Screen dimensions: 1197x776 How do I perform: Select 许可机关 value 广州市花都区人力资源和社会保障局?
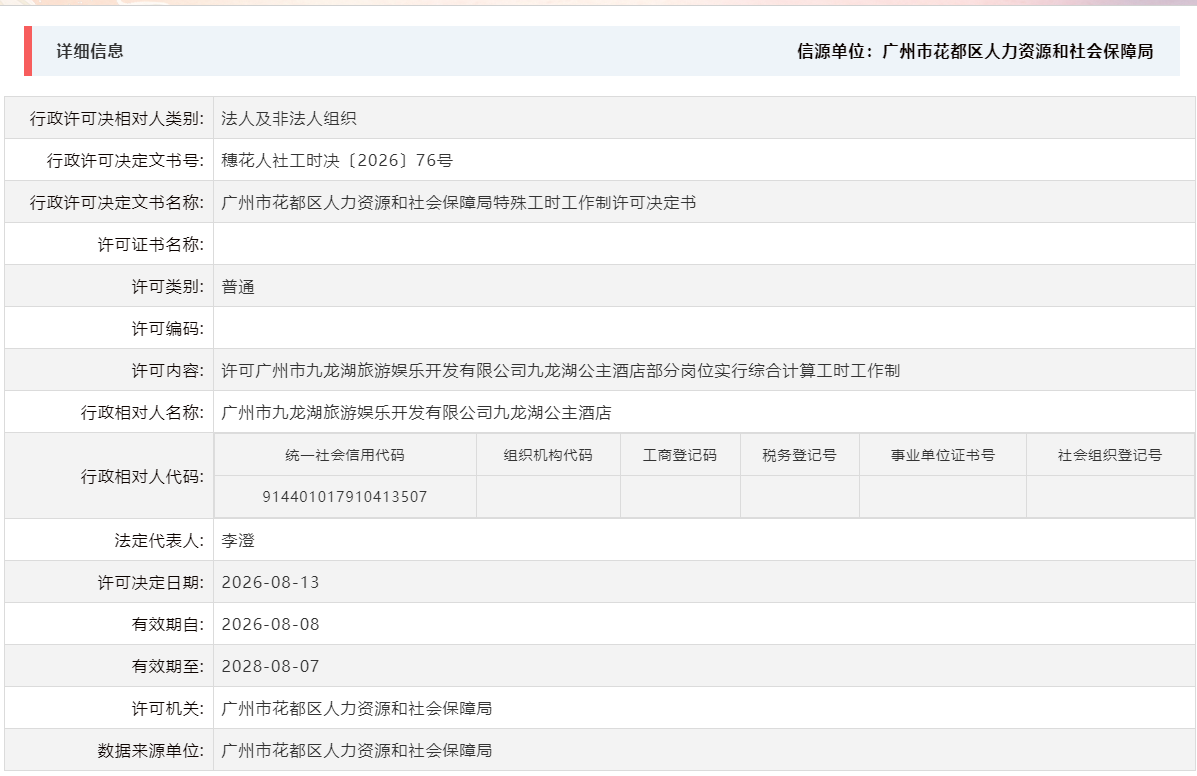coord(357,708)
